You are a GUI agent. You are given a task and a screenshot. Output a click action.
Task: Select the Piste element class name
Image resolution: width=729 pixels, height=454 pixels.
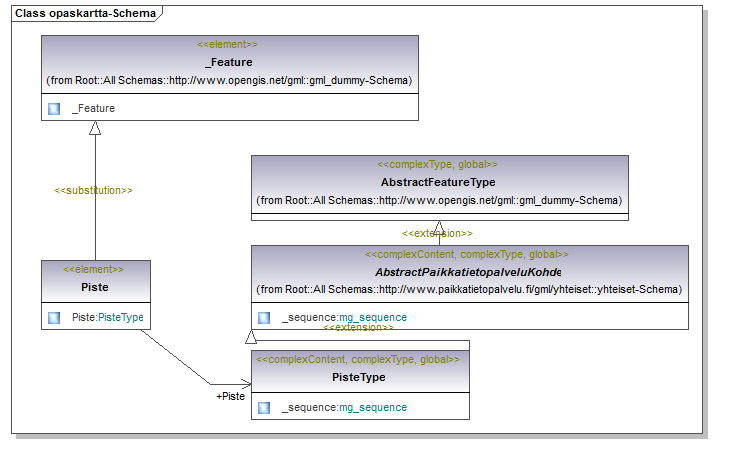coord(95,287)
